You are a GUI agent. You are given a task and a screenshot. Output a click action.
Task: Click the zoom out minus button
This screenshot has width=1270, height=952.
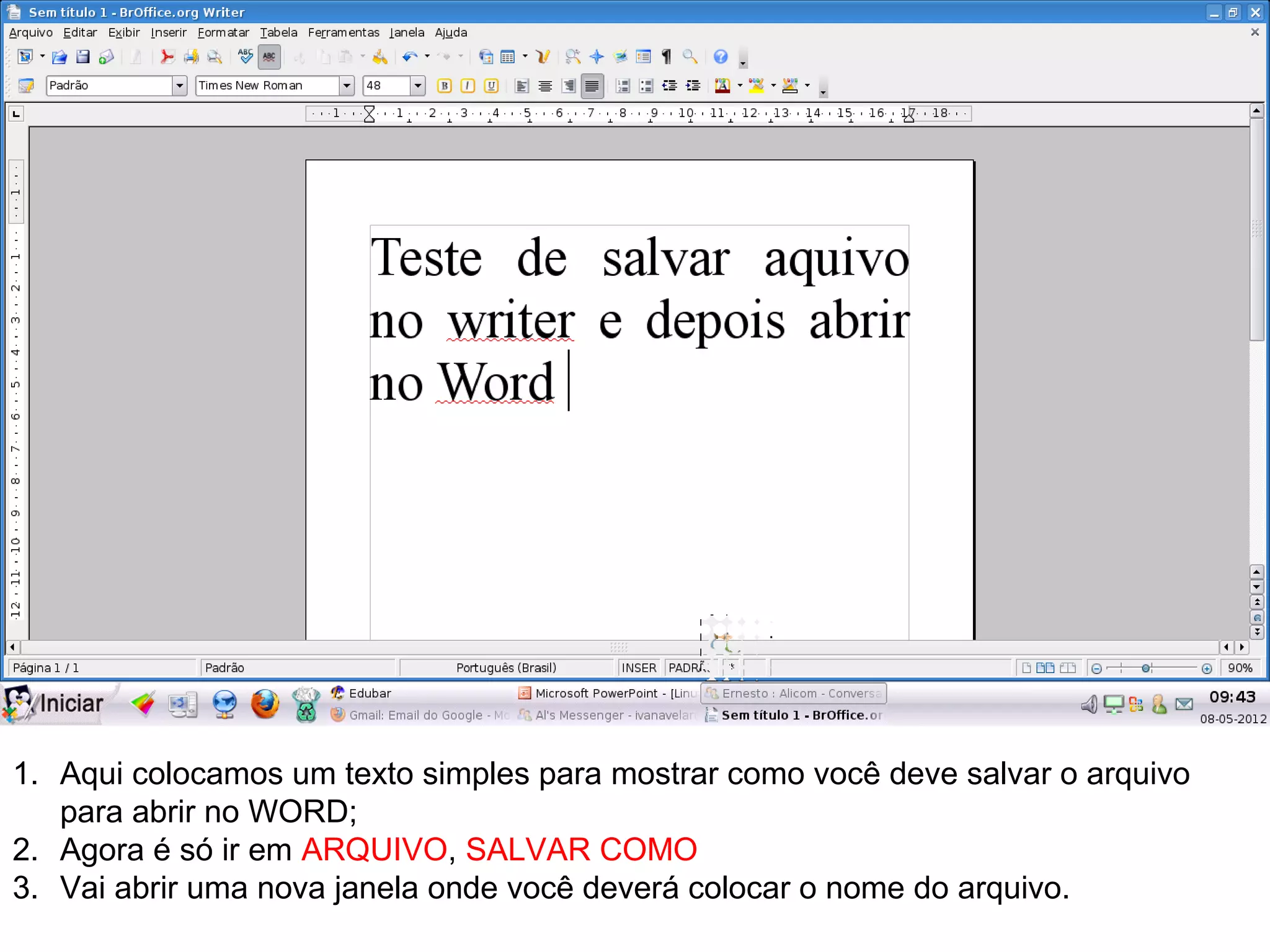point(1096,668)
